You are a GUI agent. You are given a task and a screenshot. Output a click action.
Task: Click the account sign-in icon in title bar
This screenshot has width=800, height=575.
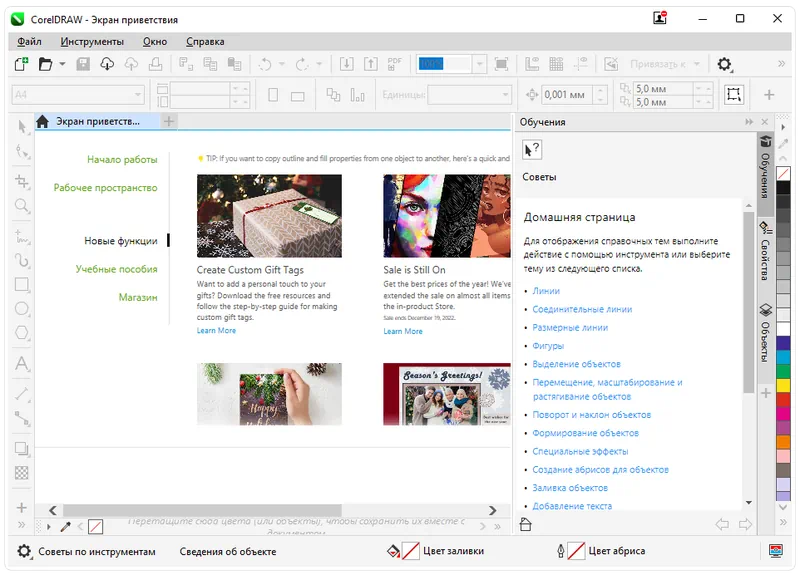coord(660,18)
